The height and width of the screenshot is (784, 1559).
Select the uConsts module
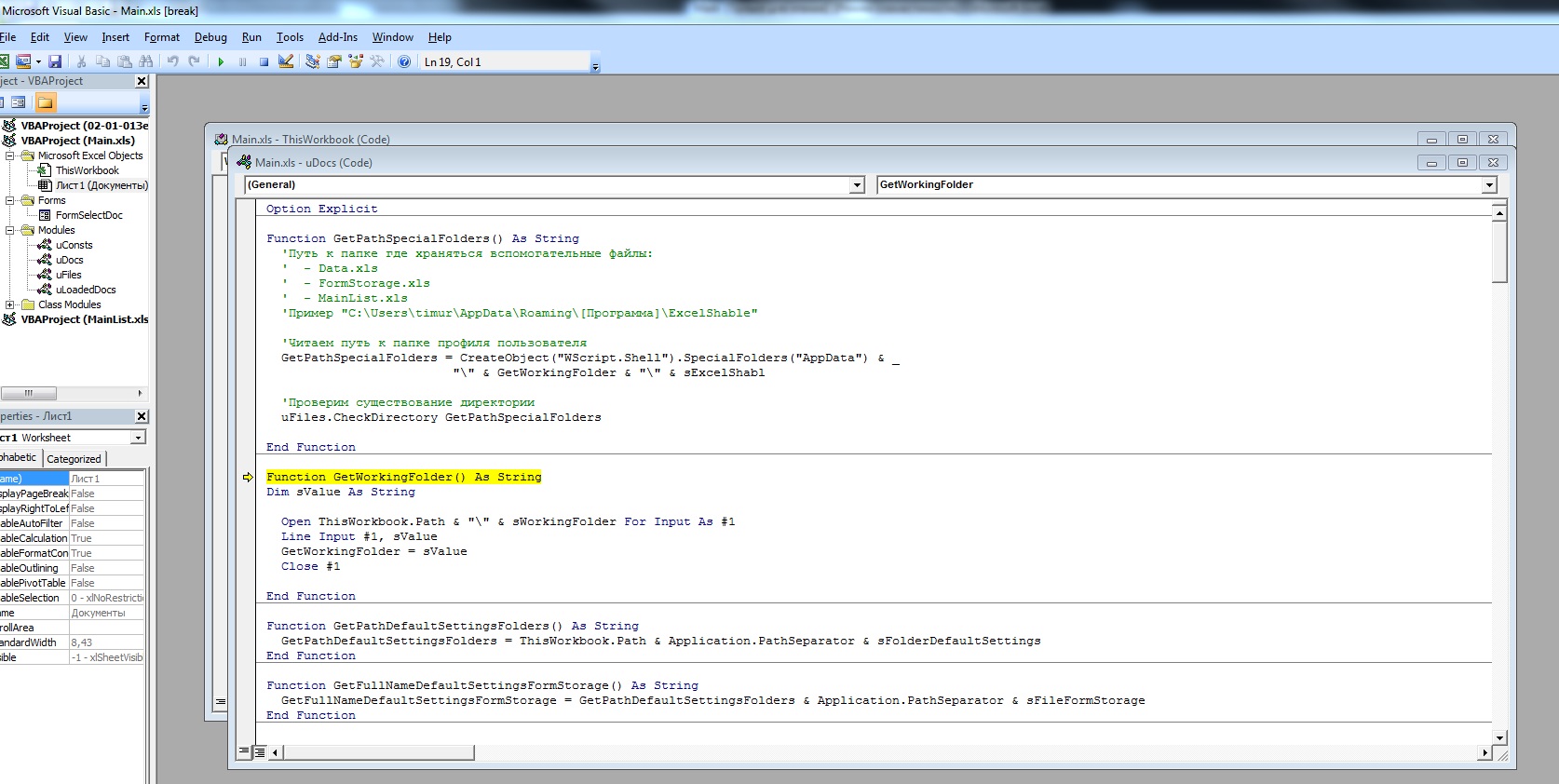coord(74,245)
